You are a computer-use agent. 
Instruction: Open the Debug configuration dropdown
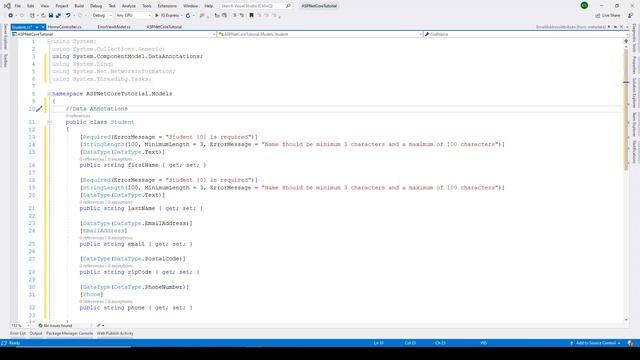102,16
